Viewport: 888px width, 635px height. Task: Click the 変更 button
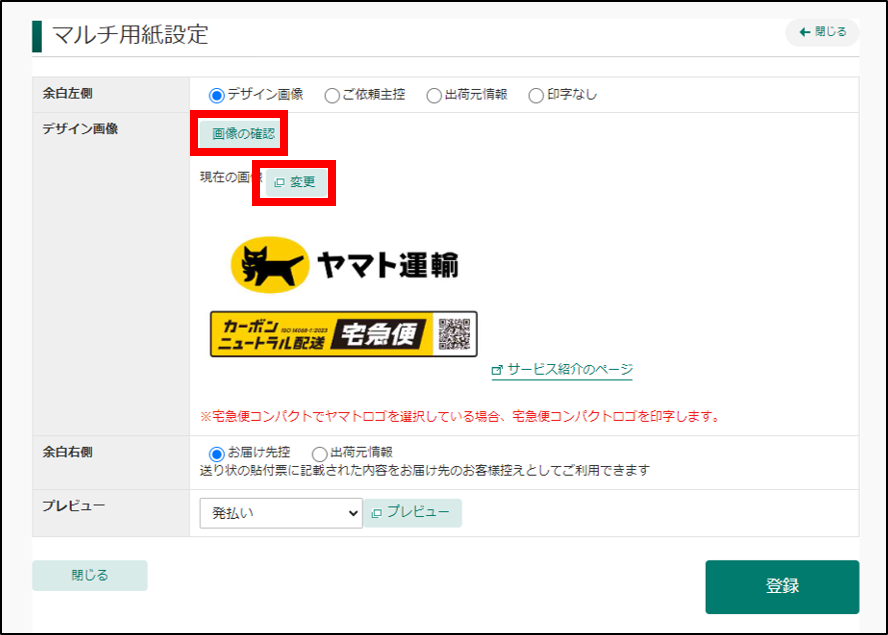296,182
